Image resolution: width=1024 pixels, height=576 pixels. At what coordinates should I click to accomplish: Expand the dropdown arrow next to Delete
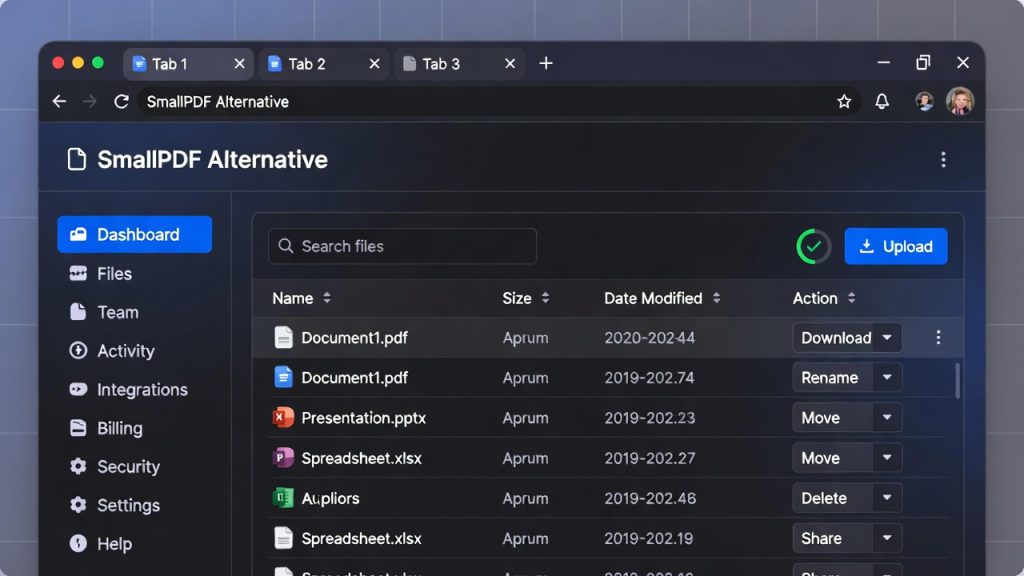(887, 498)
